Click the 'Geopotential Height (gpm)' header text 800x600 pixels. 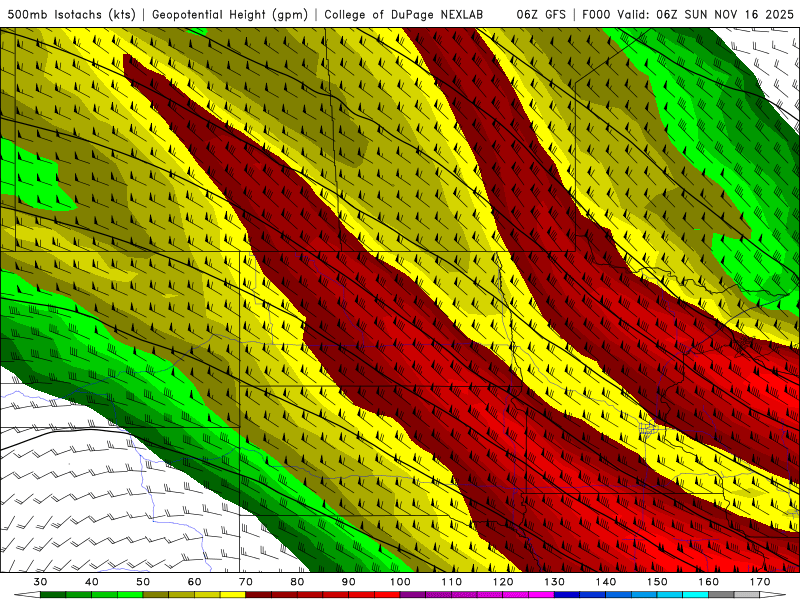[x=230, y=15]
